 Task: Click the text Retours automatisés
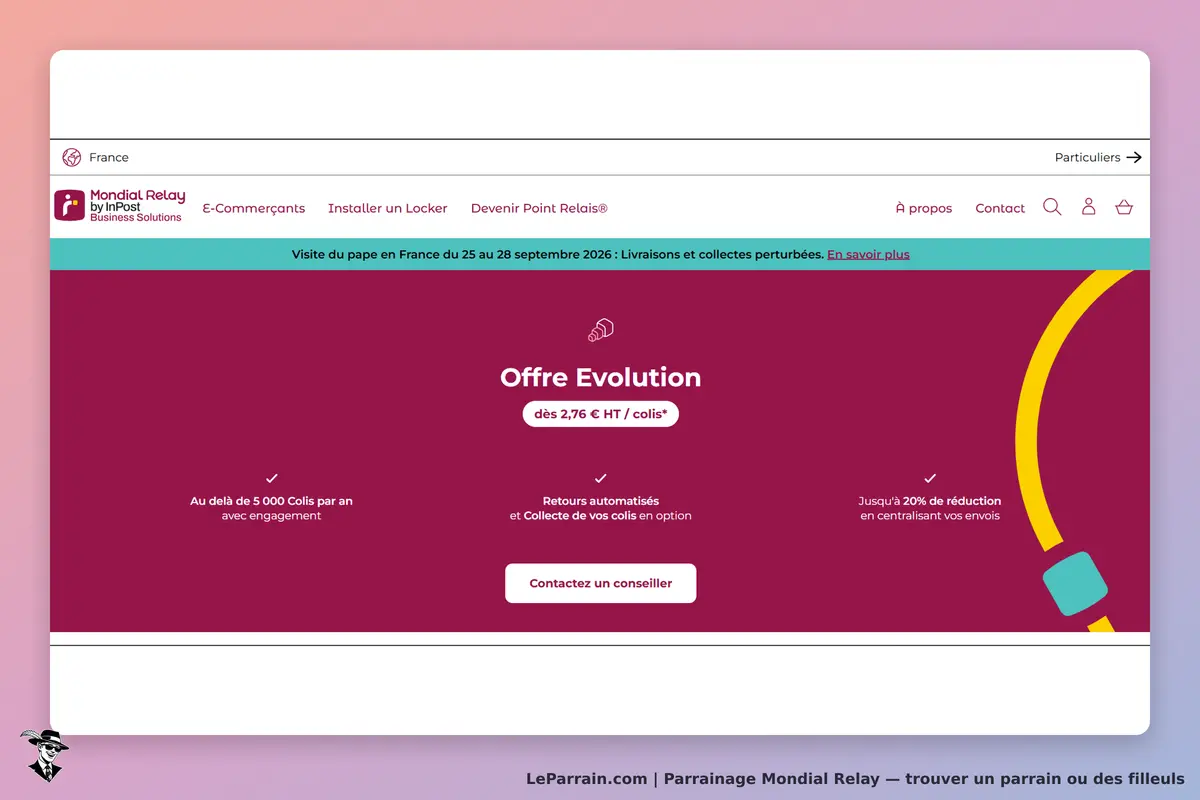(601, 501)
